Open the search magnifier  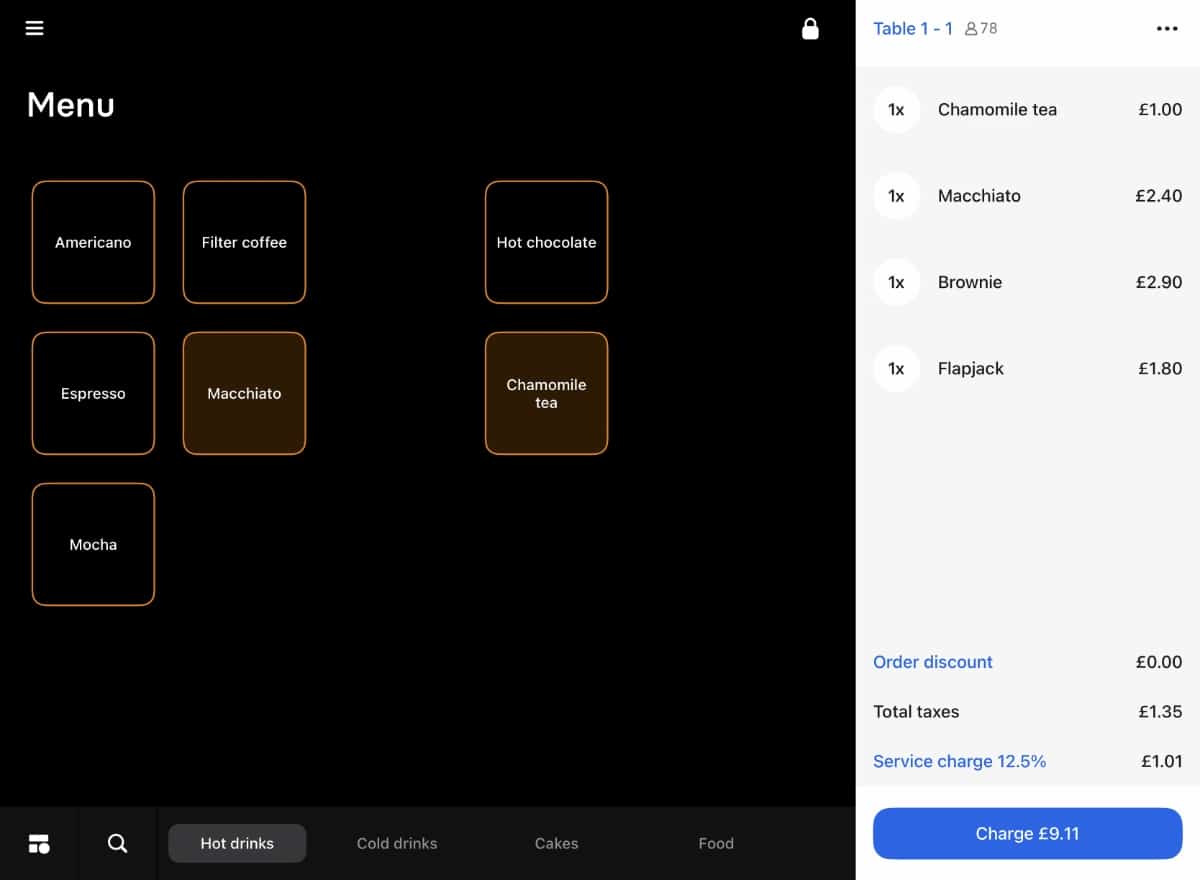click(x=118, y=843)
